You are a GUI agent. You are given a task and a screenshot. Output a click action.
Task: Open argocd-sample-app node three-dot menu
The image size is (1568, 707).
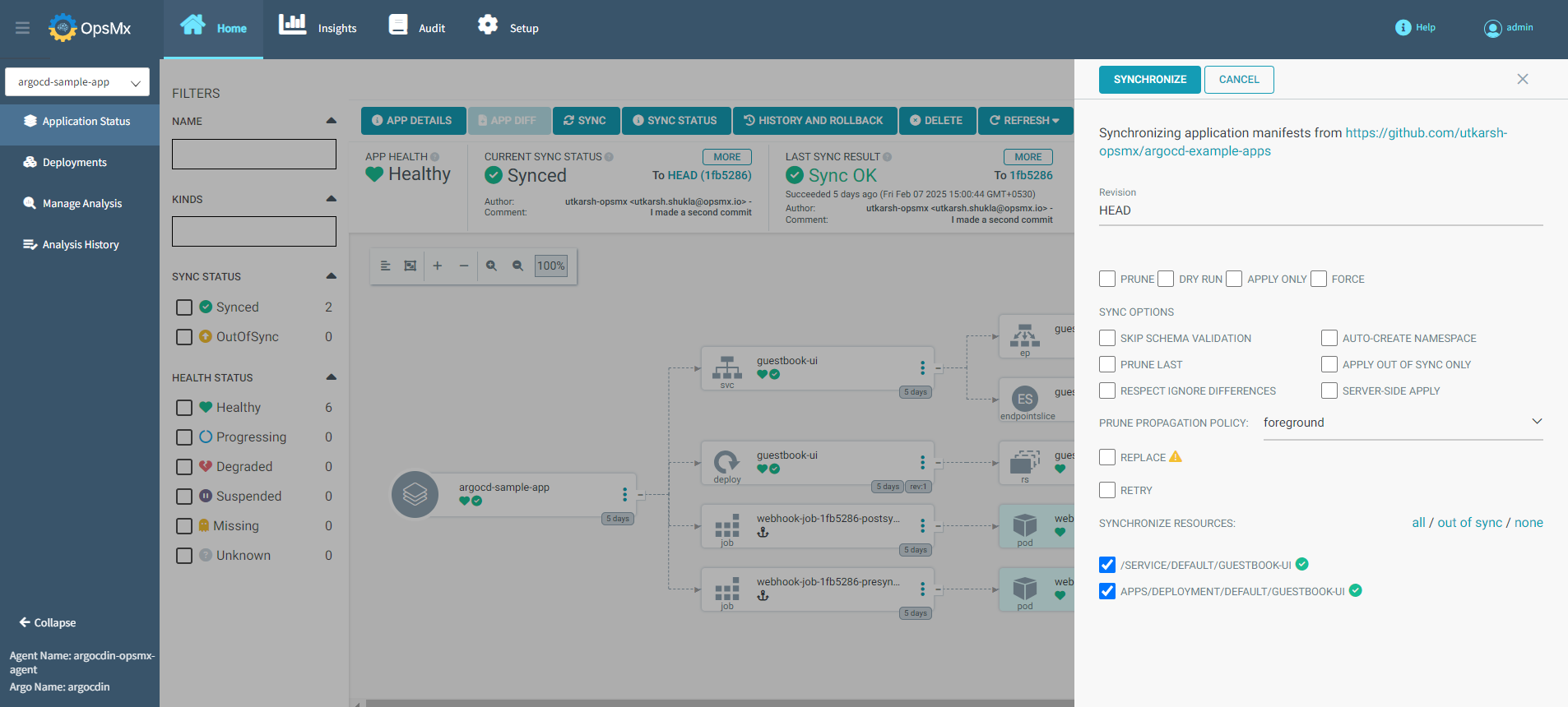(624, 494)
